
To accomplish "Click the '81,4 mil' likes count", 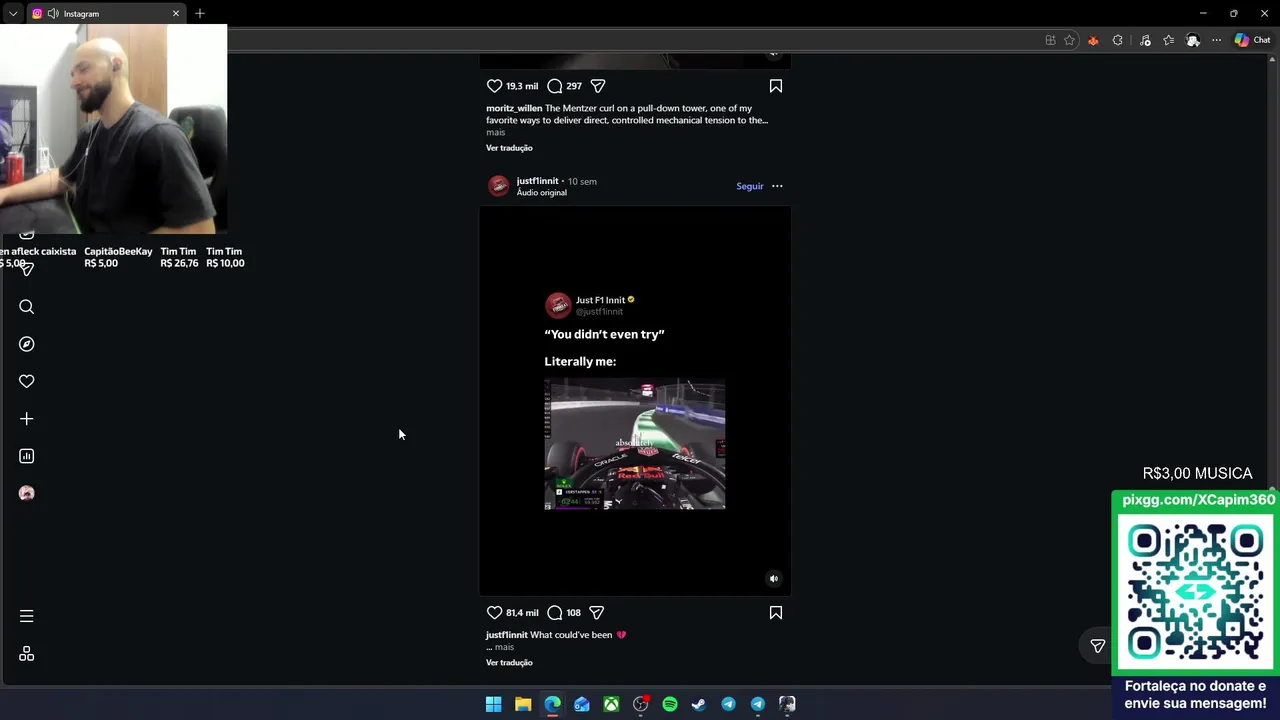I will 522,613.
